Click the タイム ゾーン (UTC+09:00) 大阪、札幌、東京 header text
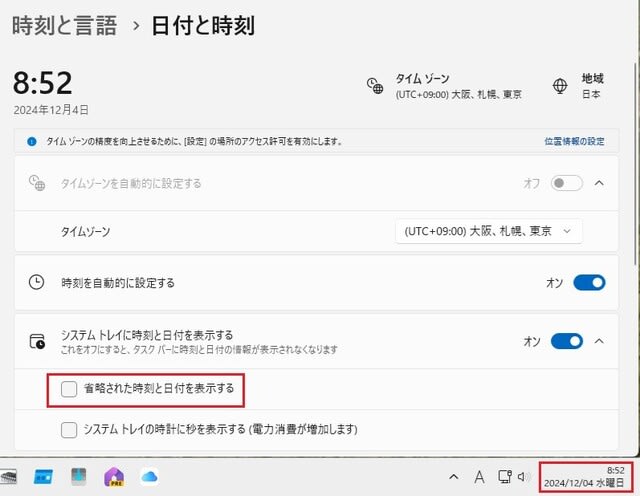 click(x=458, y=86)
